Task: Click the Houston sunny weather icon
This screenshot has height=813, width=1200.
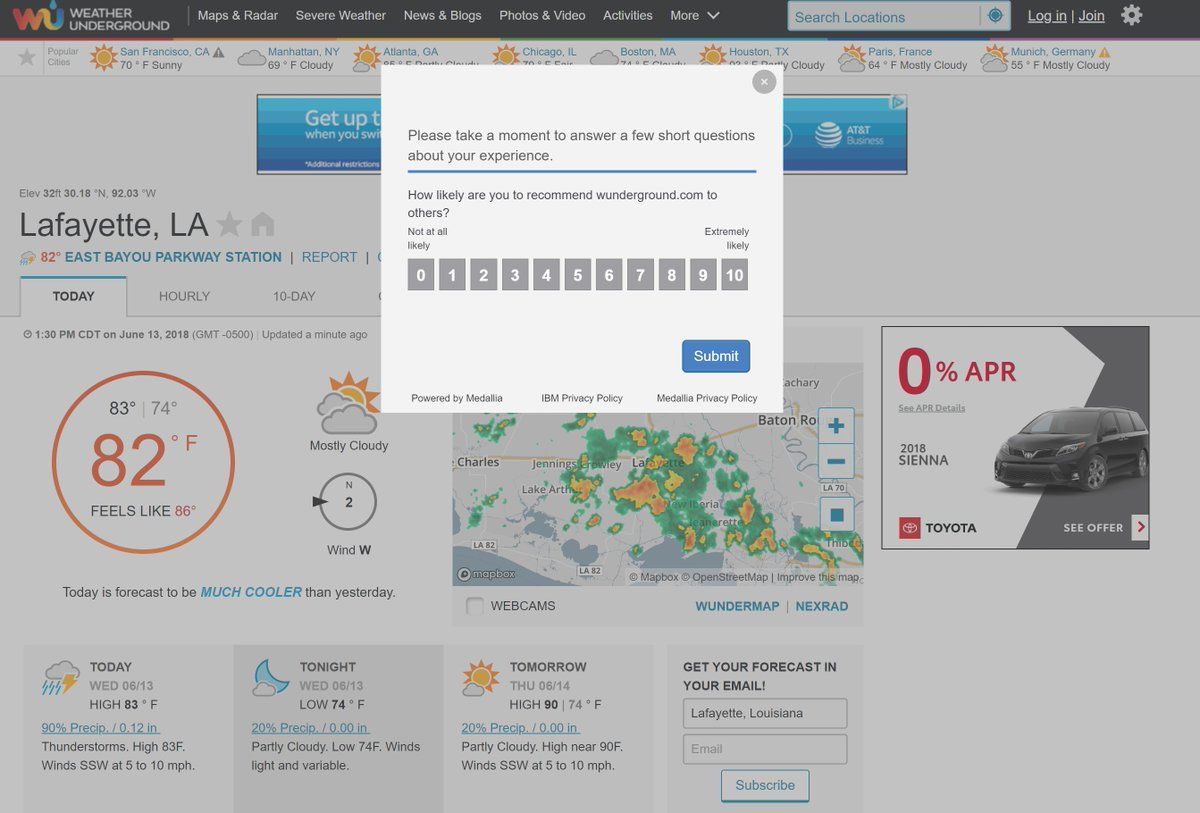Action: coord(712,58)
